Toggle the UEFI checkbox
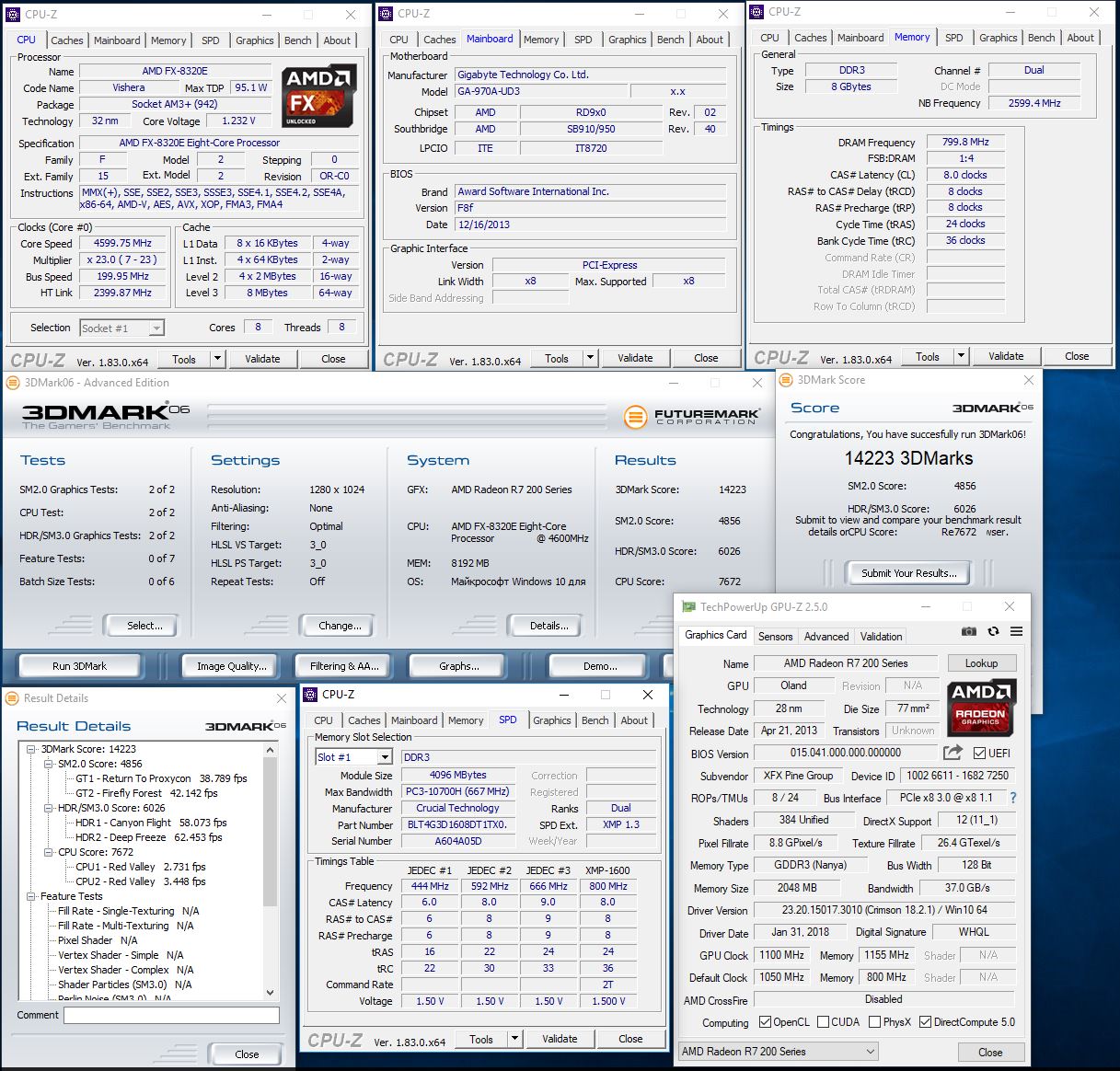 (x=979, y=753)
